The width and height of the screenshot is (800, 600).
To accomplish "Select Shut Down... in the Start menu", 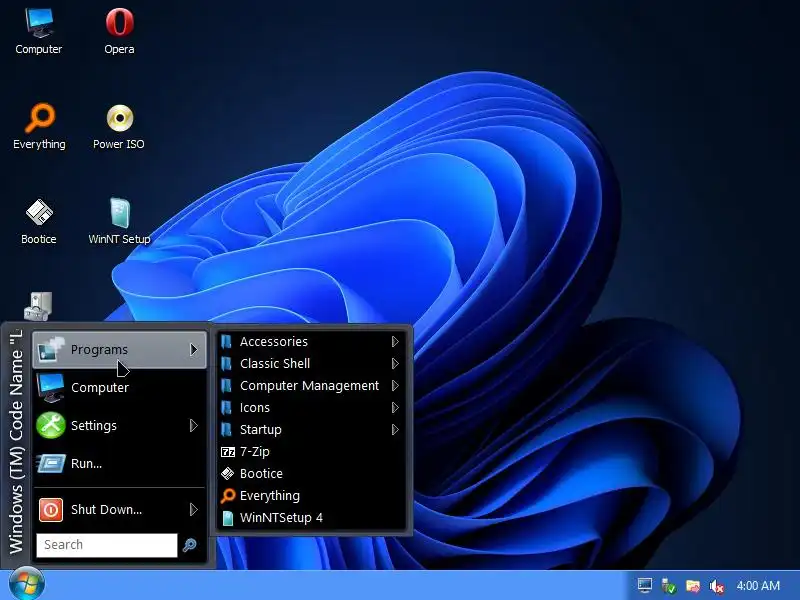I will 119,509.
